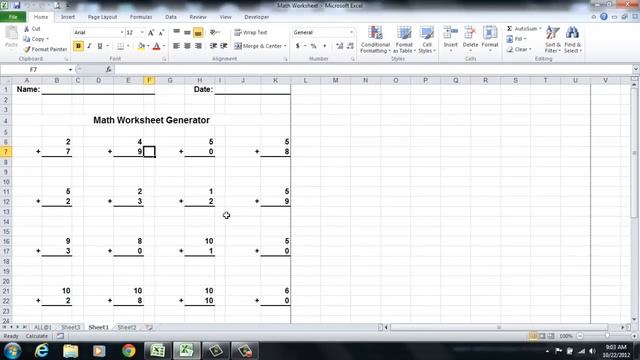Open the font size dropdown

[x=142, y=32]
